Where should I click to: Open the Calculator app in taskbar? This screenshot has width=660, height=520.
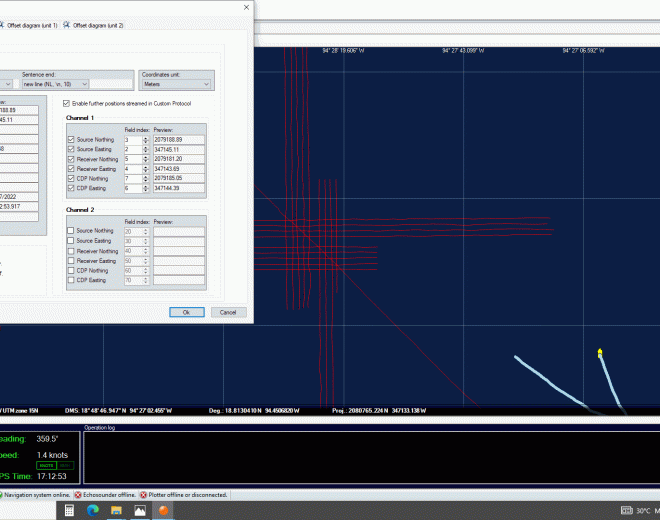[69, 510]
